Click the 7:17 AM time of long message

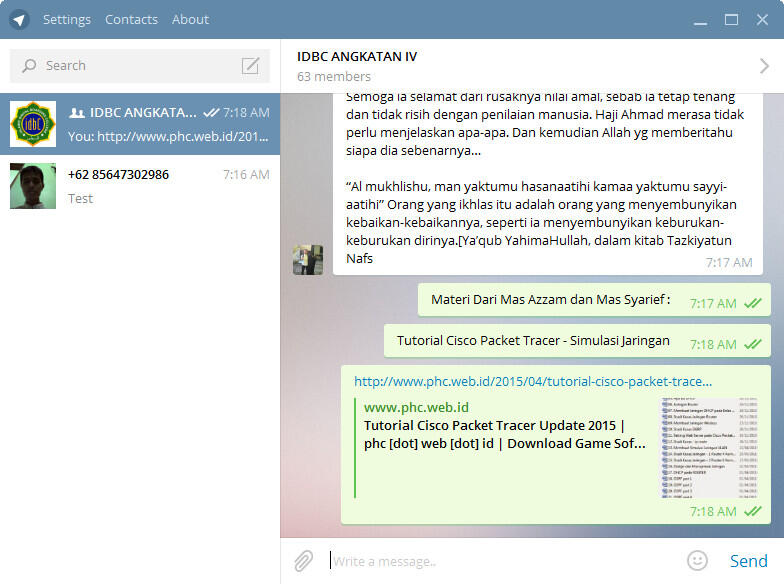[x=729, y=262]
